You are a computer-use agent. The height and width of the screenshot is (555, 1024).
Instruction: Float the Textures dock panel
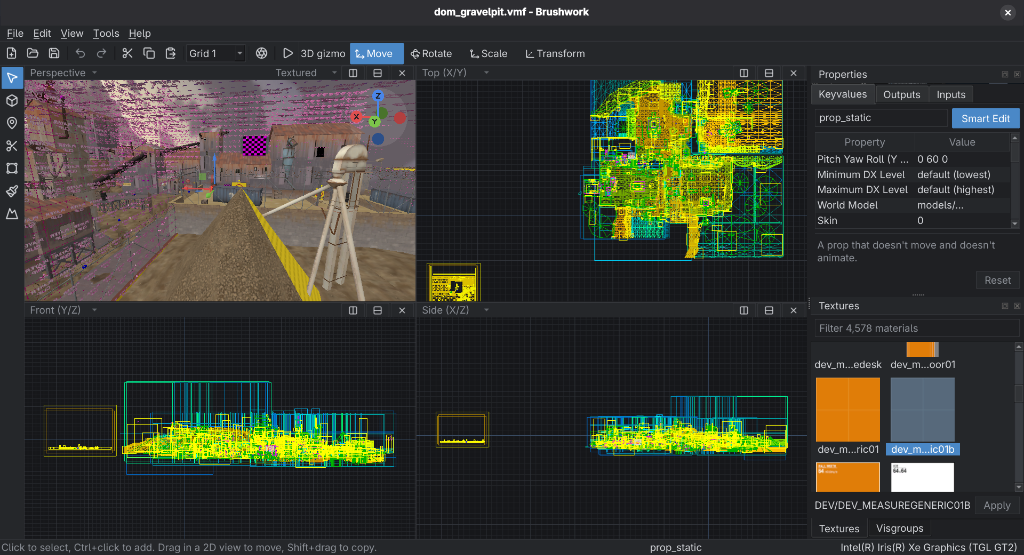pos(1005,306)
